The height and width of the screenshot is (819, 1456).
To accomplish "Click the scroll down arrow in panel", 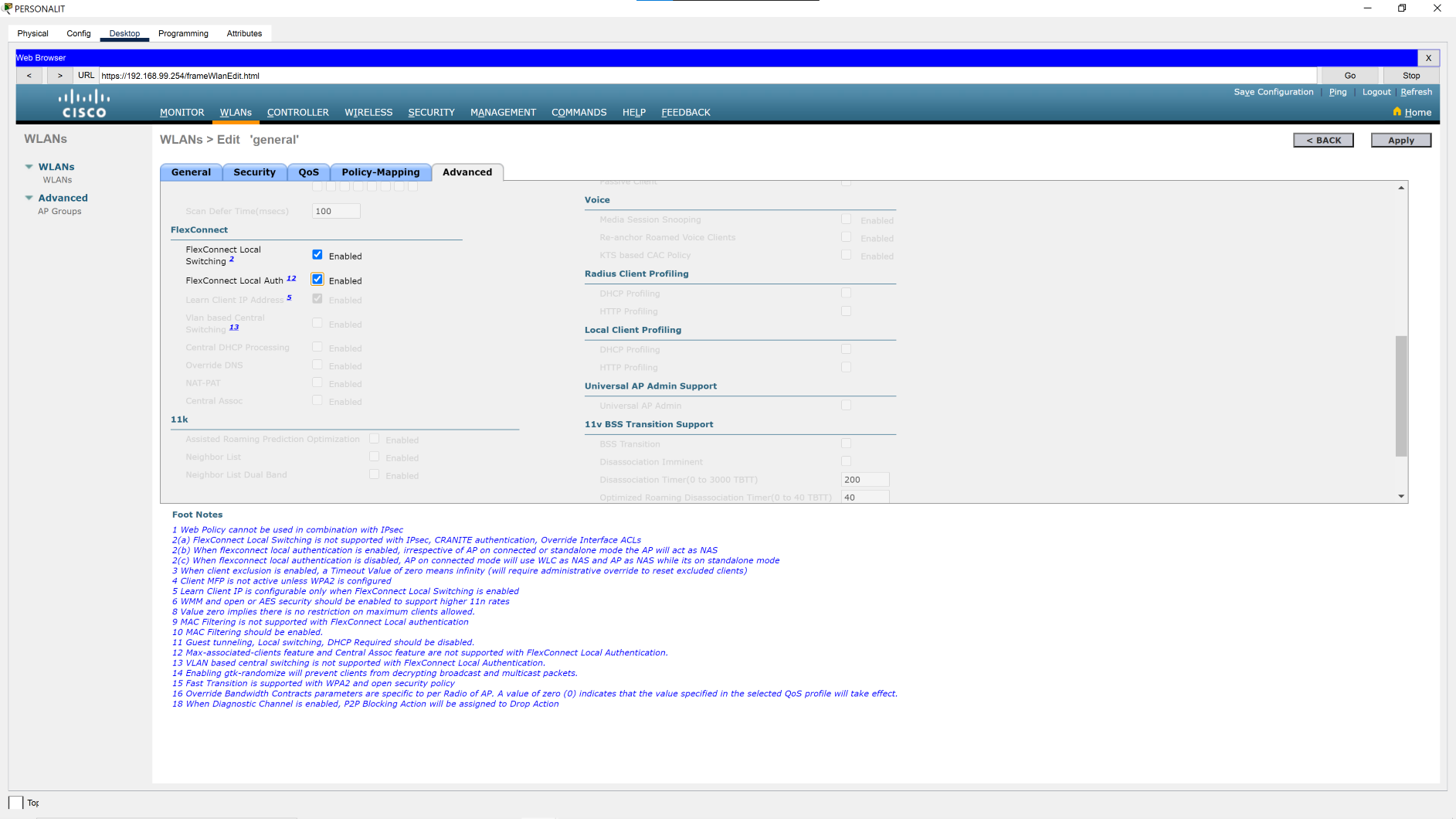I will point(1401,496).
